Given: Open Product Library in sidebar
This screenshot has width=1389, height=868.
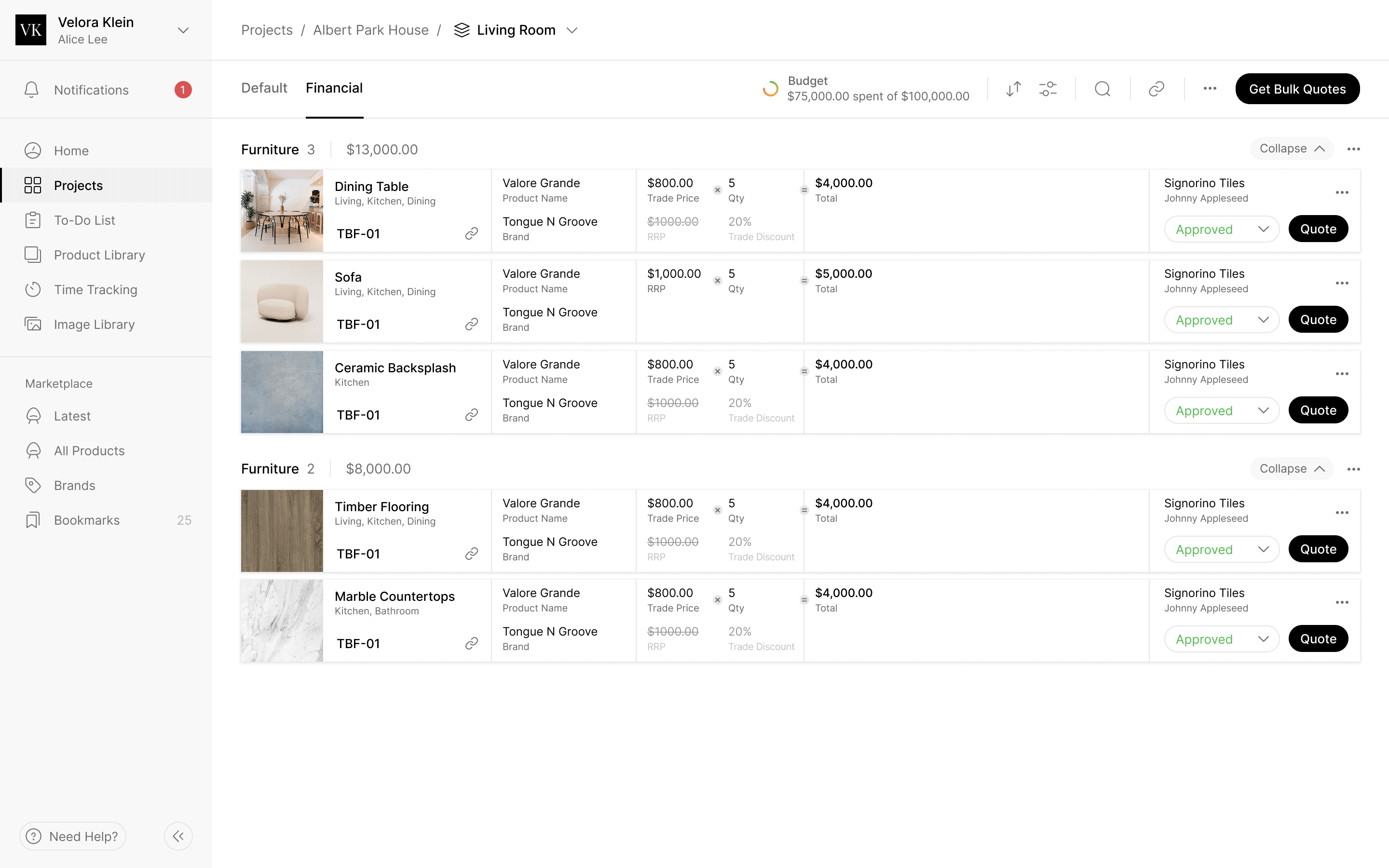Looking at the screenshot, I should [x=106, y=255].
